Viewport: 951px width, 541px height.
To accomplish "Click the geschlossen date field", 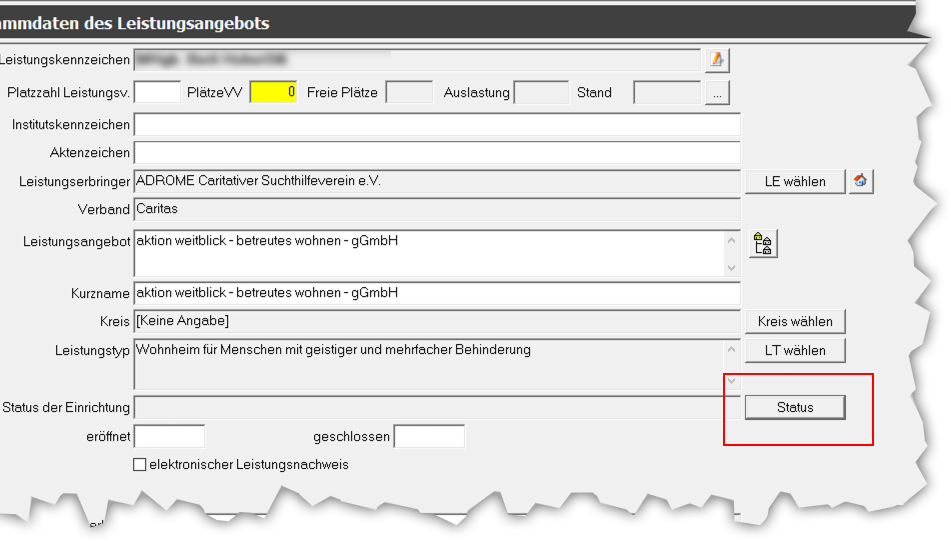I will tap(429, 437).
